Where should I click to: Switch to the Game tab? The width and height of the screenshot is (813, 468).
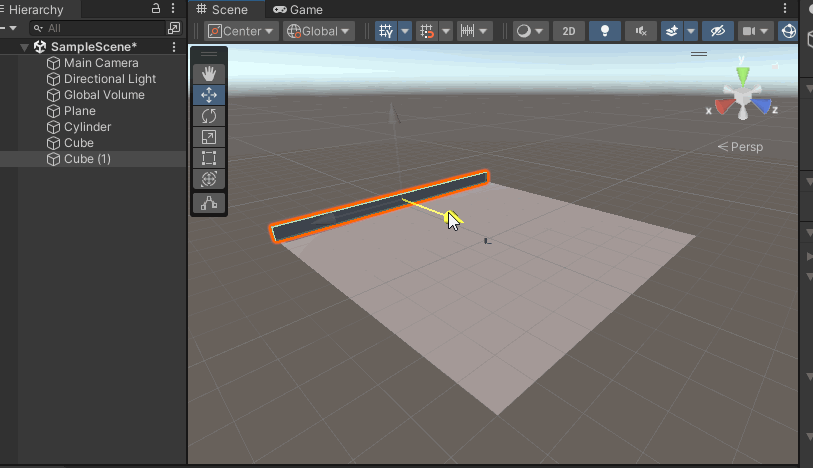298,9
